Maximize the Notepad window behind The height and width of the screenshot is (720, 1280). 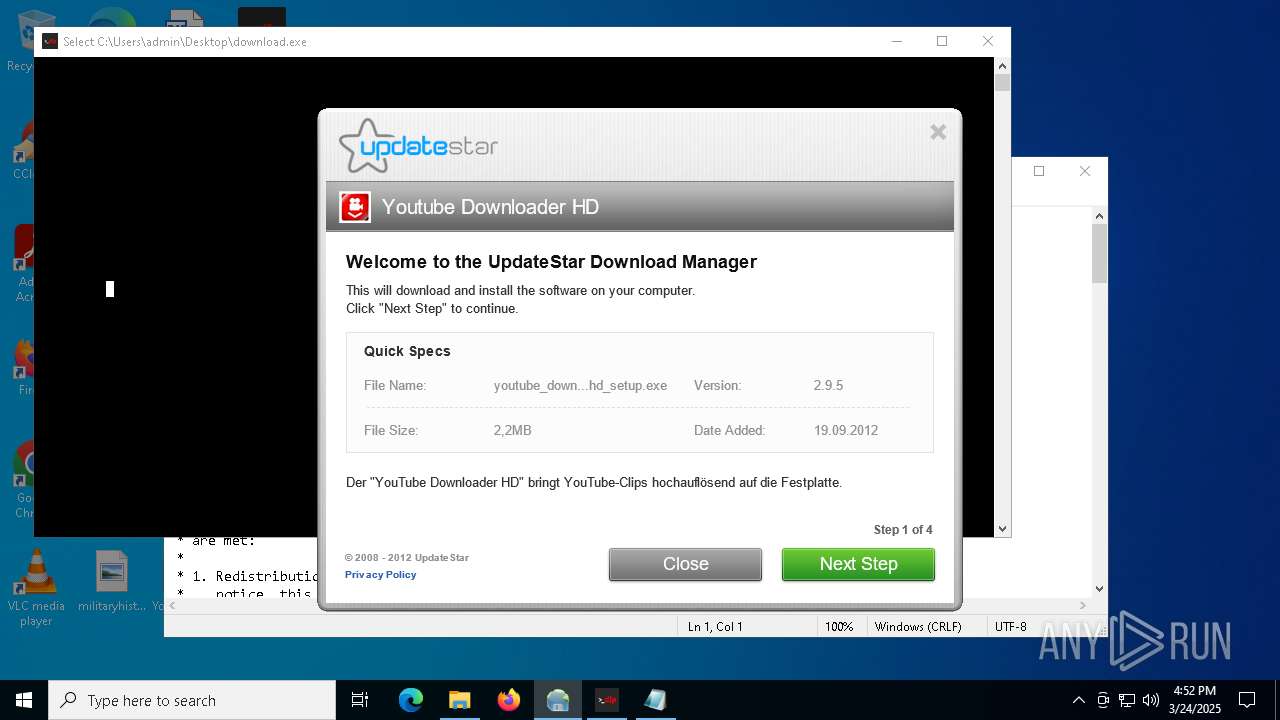pos(1039,171)
